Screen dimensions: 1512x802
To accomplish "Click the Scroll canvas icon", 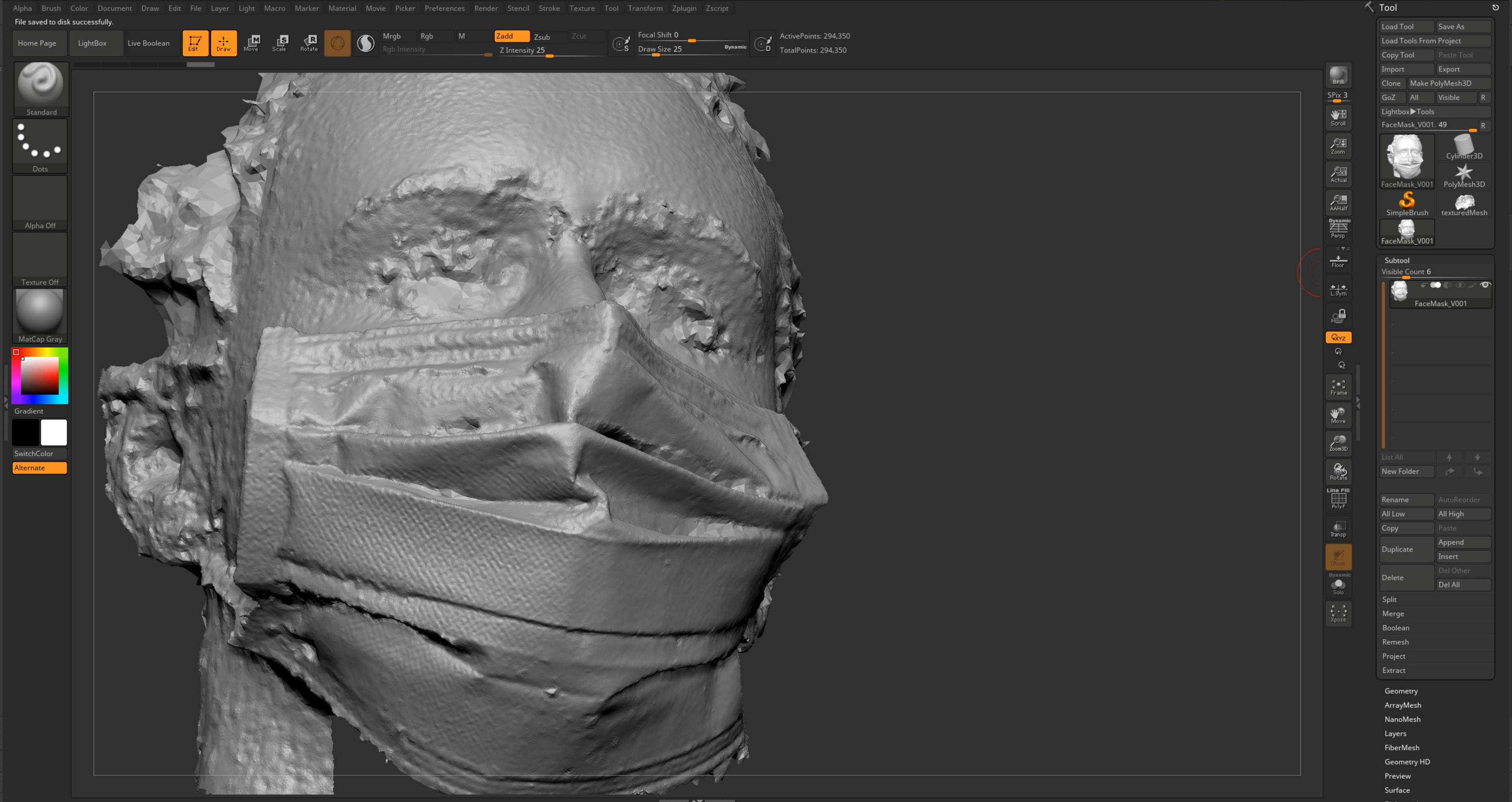I will click(1338, 117).
